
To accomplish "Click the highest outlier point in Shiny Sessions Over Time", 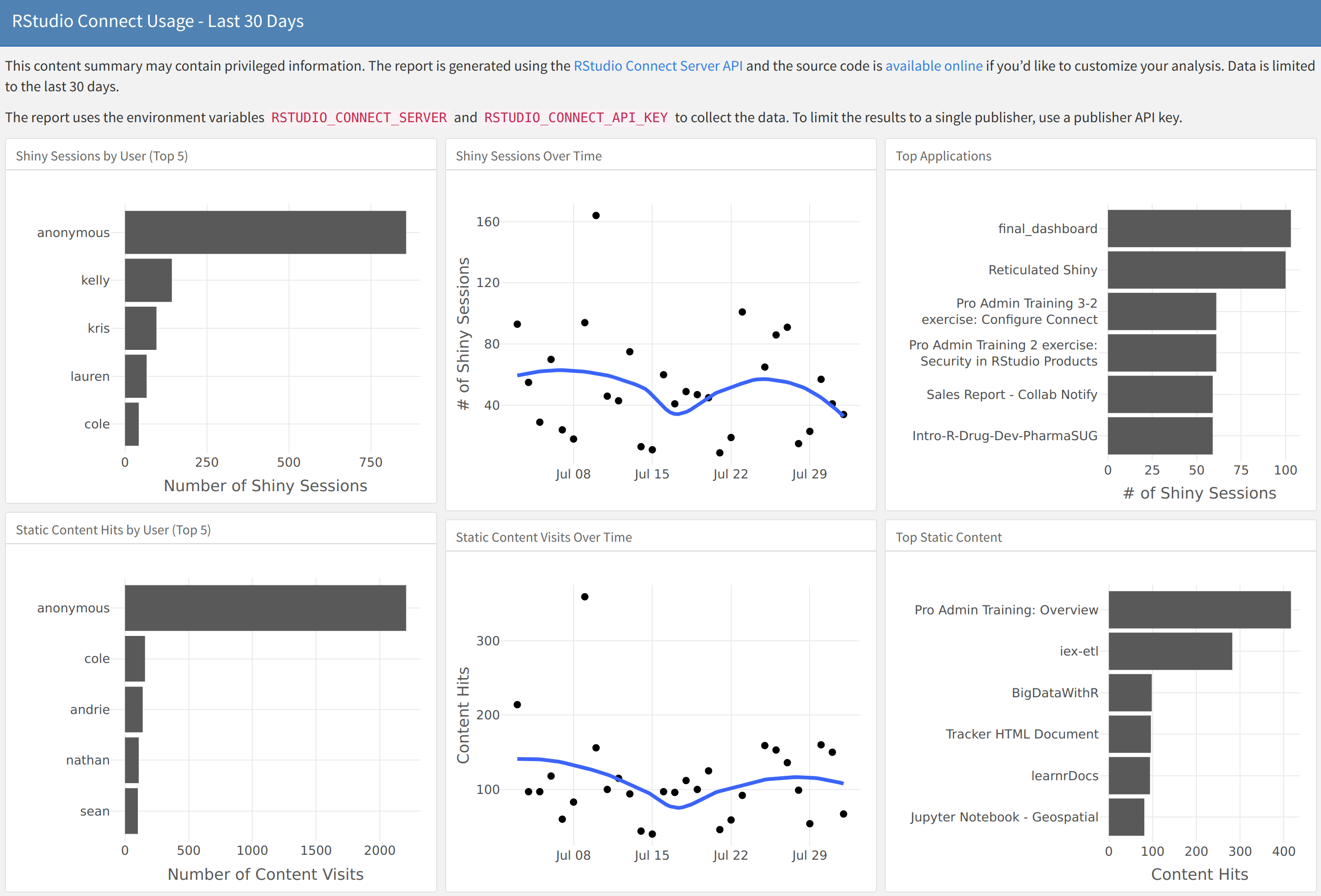I will 596,215.
